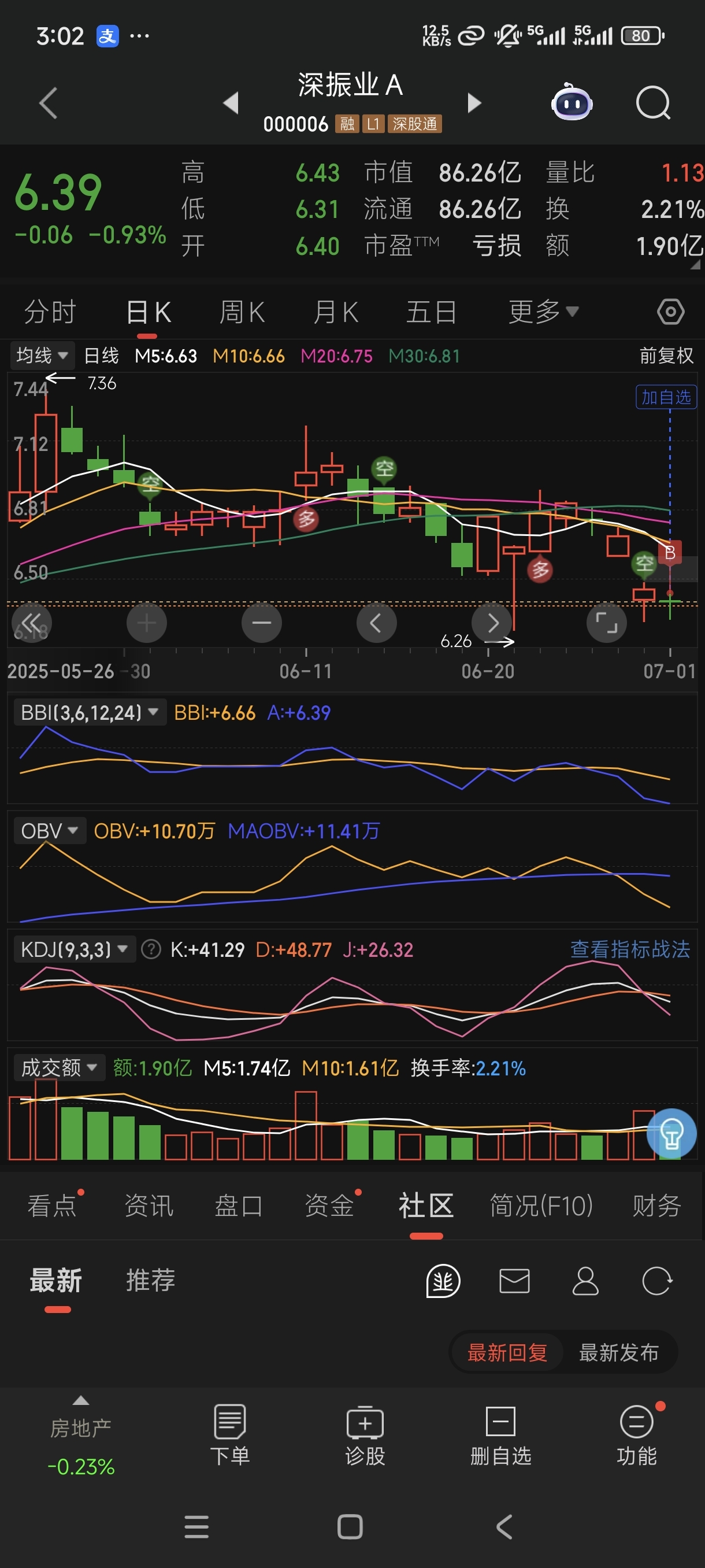Open chart settings hexagon icon
Screen dimensions: 705x1568
670,312
